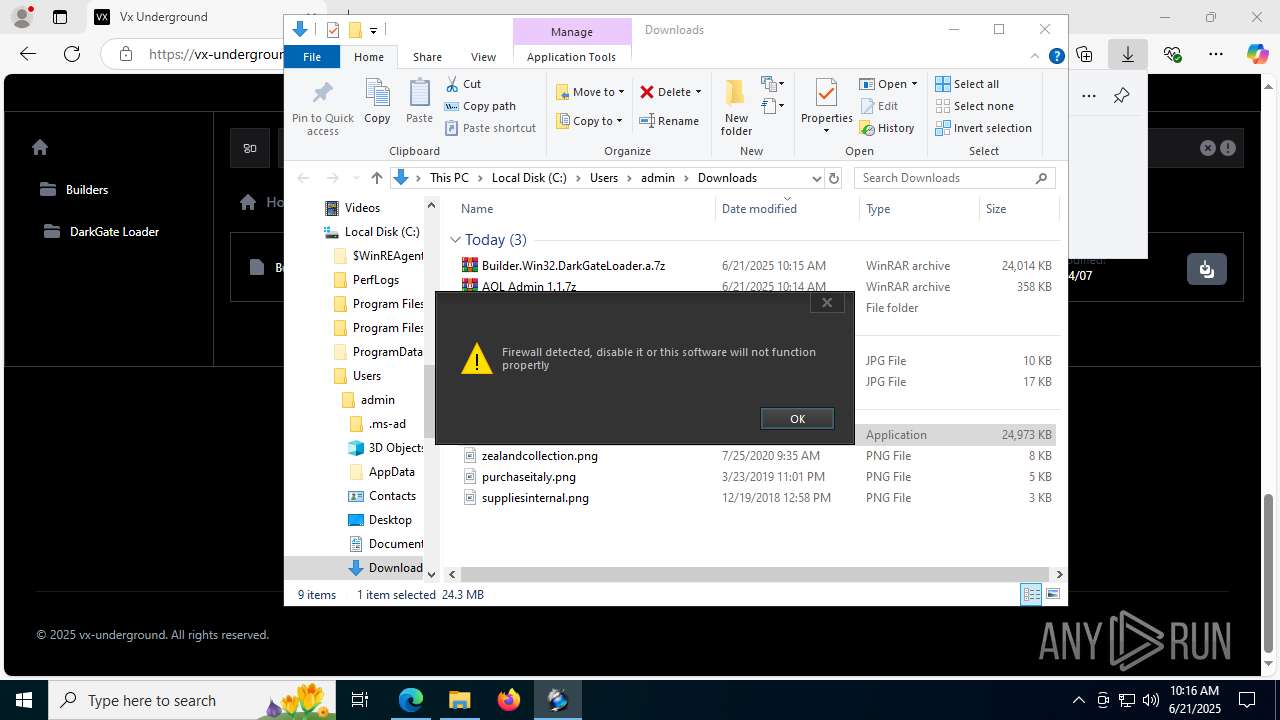The image size is (1280, 720).
Task: Select zealandcollection.png in the file list
Action: (x=540, y=456)
